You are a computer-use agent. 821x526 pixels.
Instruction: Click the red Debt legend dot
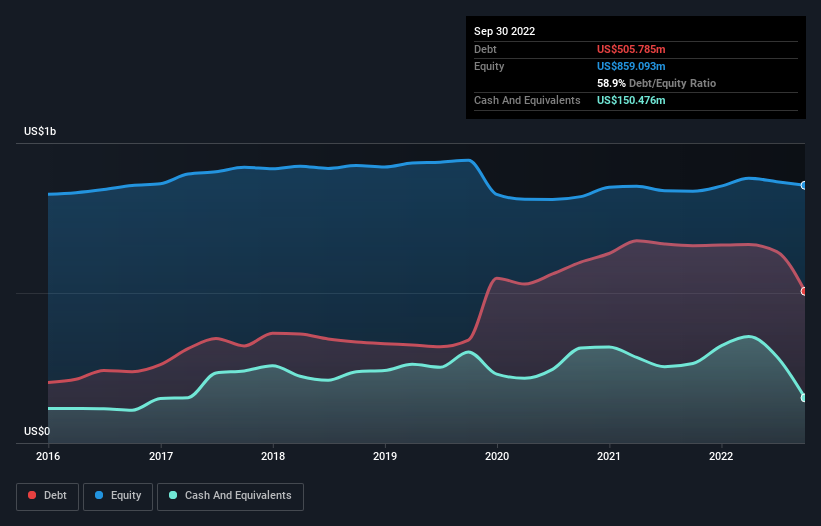(x=32, y=495)
